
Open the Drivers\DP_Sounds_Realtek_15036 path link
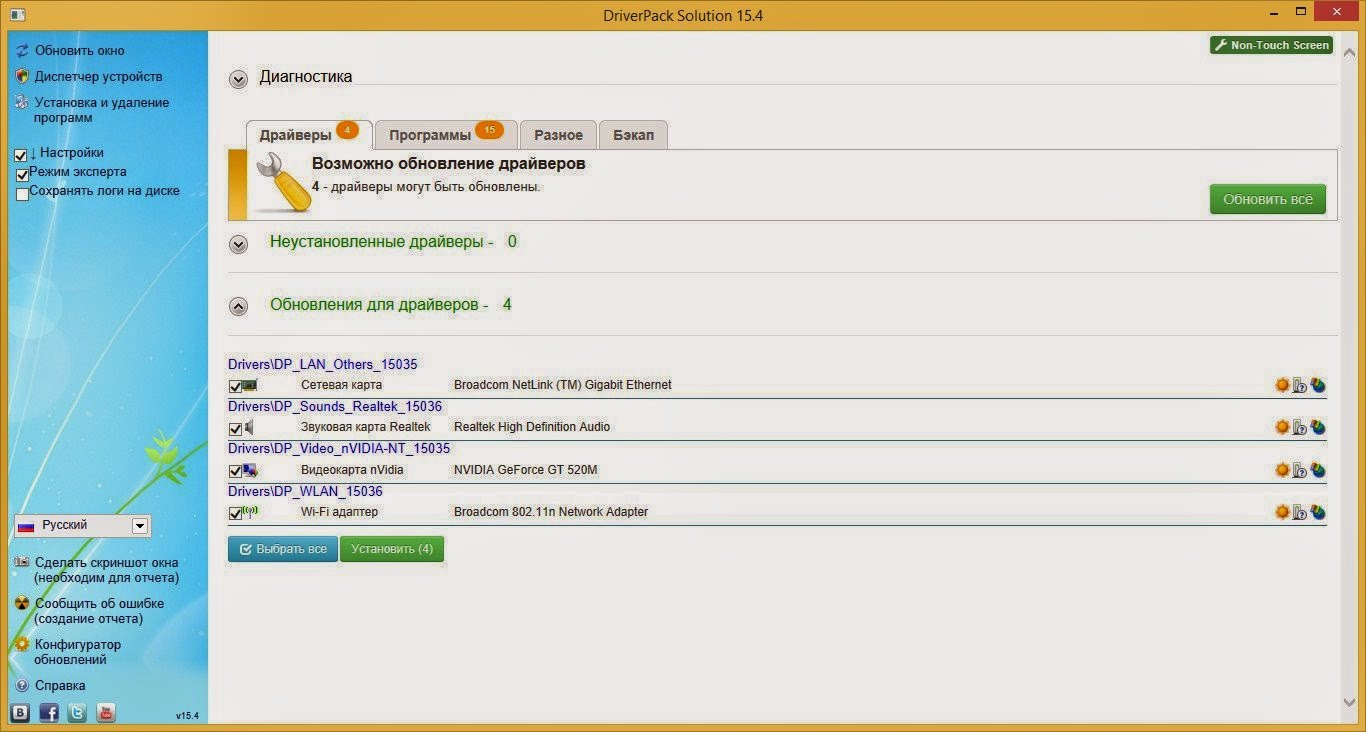335,406
